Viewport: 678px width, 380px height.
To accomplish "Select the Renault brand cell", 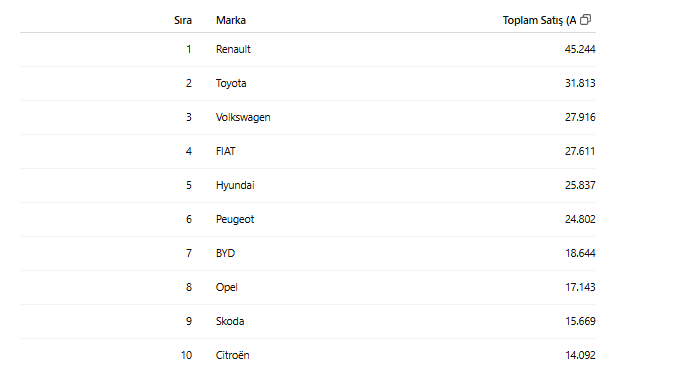I will coord(233,49).
